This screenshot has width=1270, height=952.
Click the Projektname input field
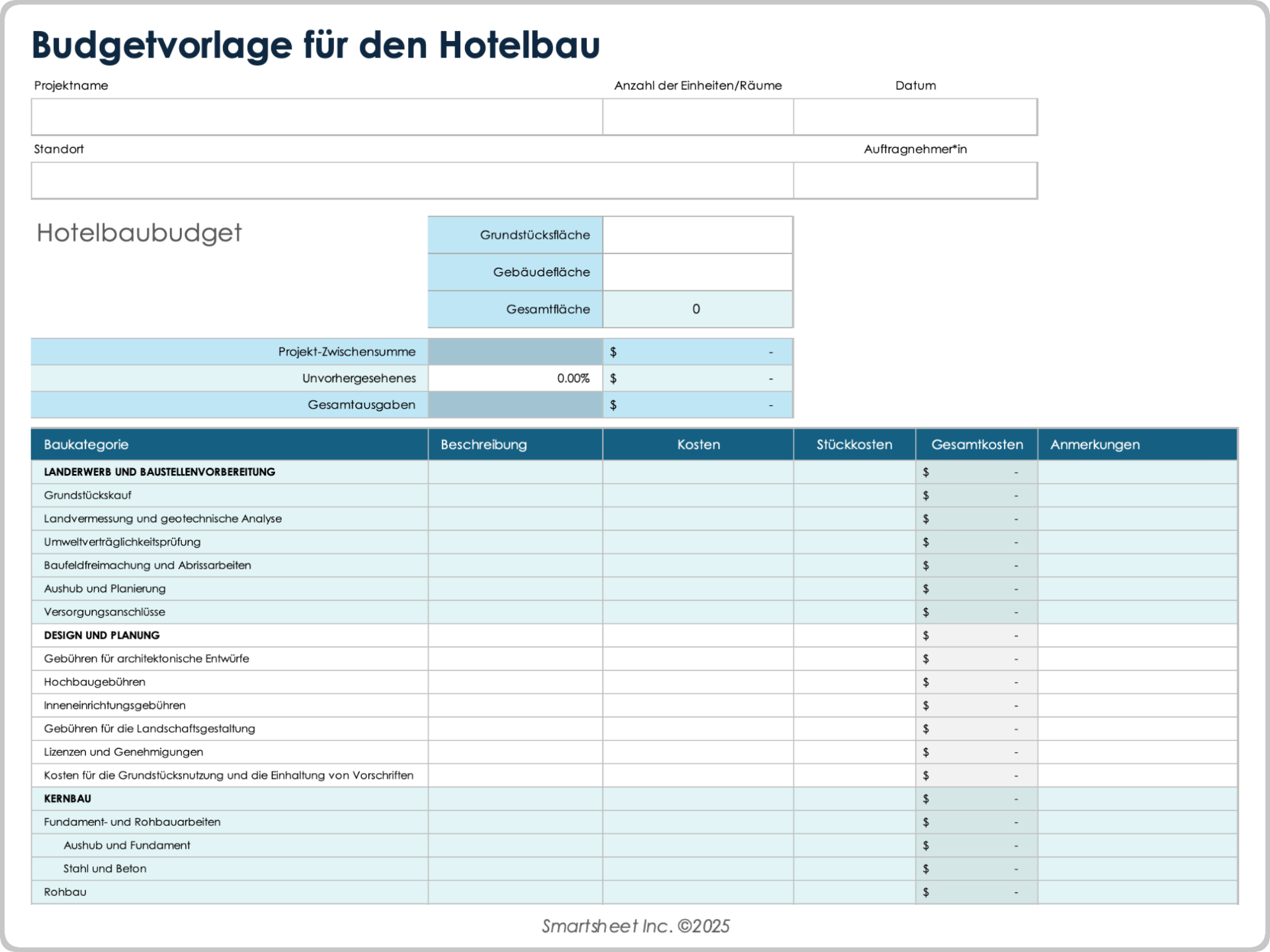pyautogui.click(x=316, y=117)
